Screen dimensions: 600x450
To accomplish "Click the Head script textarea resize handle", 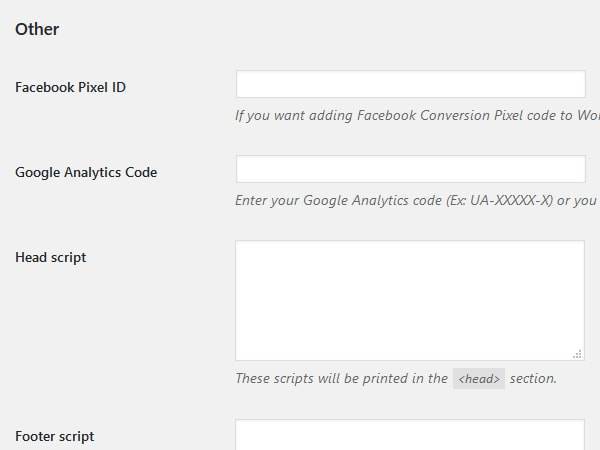I will pos(578,354).
